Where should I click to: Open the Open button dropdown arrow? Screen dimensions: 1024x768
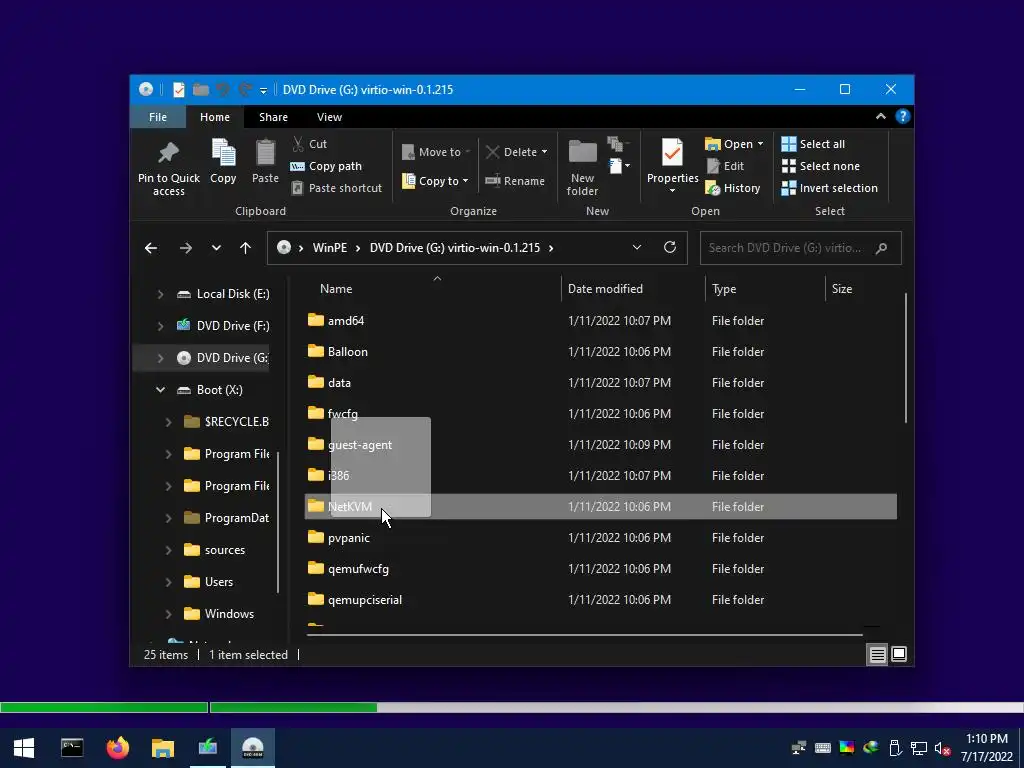[760, 144]
